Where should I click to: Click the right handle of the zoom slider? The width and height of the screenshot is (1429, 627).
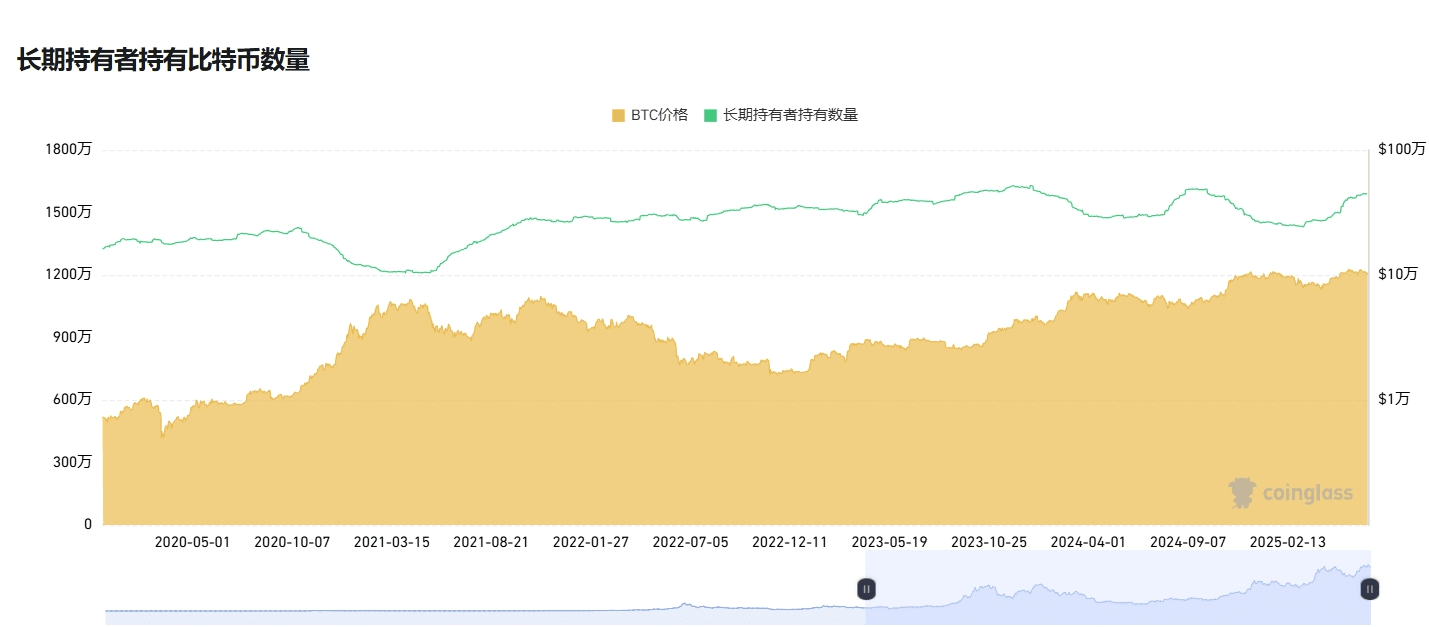(x=1369, y=589)
